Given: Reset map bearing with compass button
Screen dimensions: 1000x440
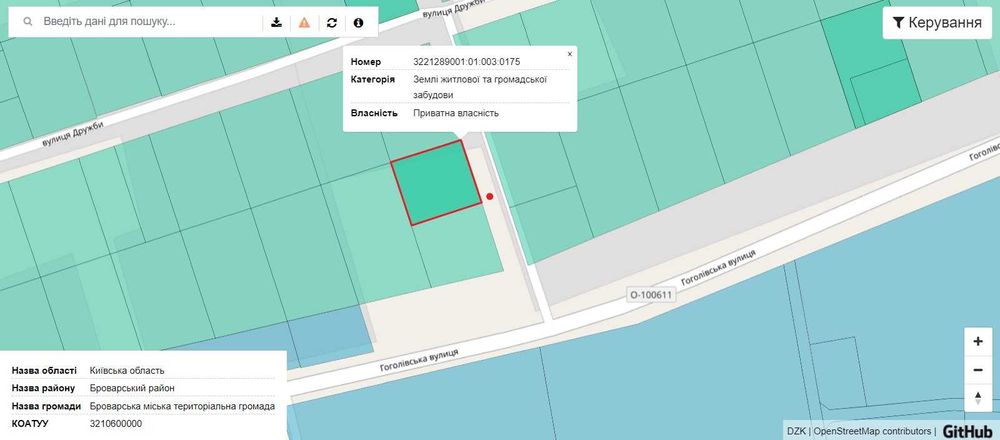Looking at the screenshot, I should pos(978,397).
